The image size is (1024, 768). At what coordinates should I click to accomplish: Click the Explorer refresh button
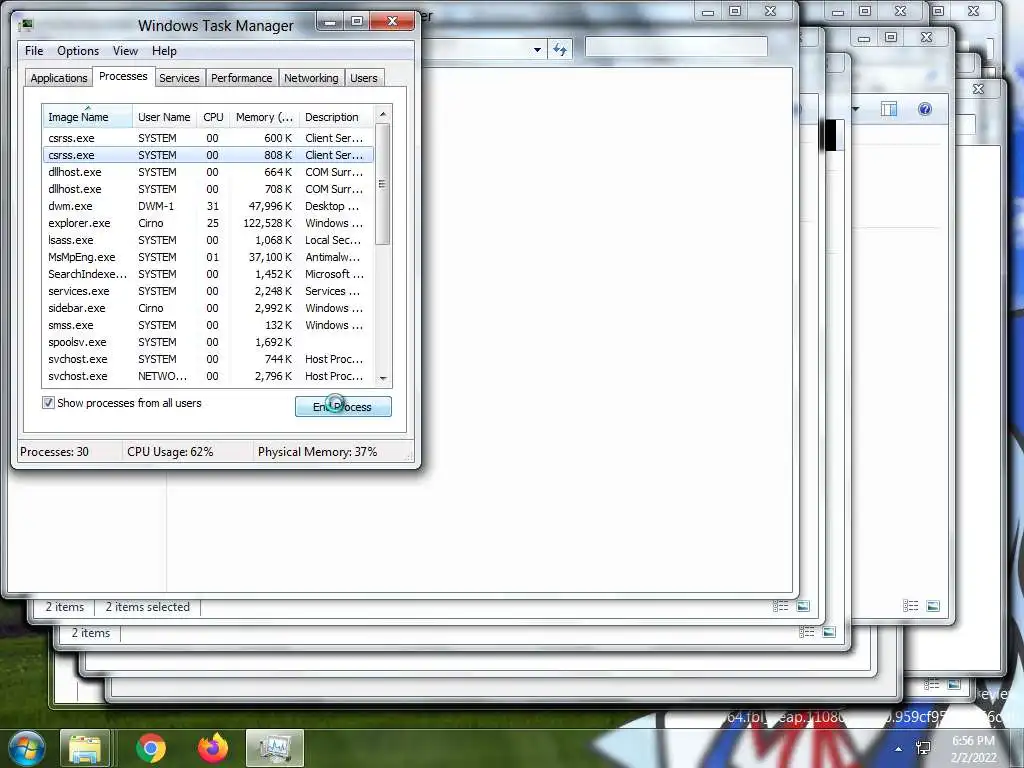coord(560,50)
